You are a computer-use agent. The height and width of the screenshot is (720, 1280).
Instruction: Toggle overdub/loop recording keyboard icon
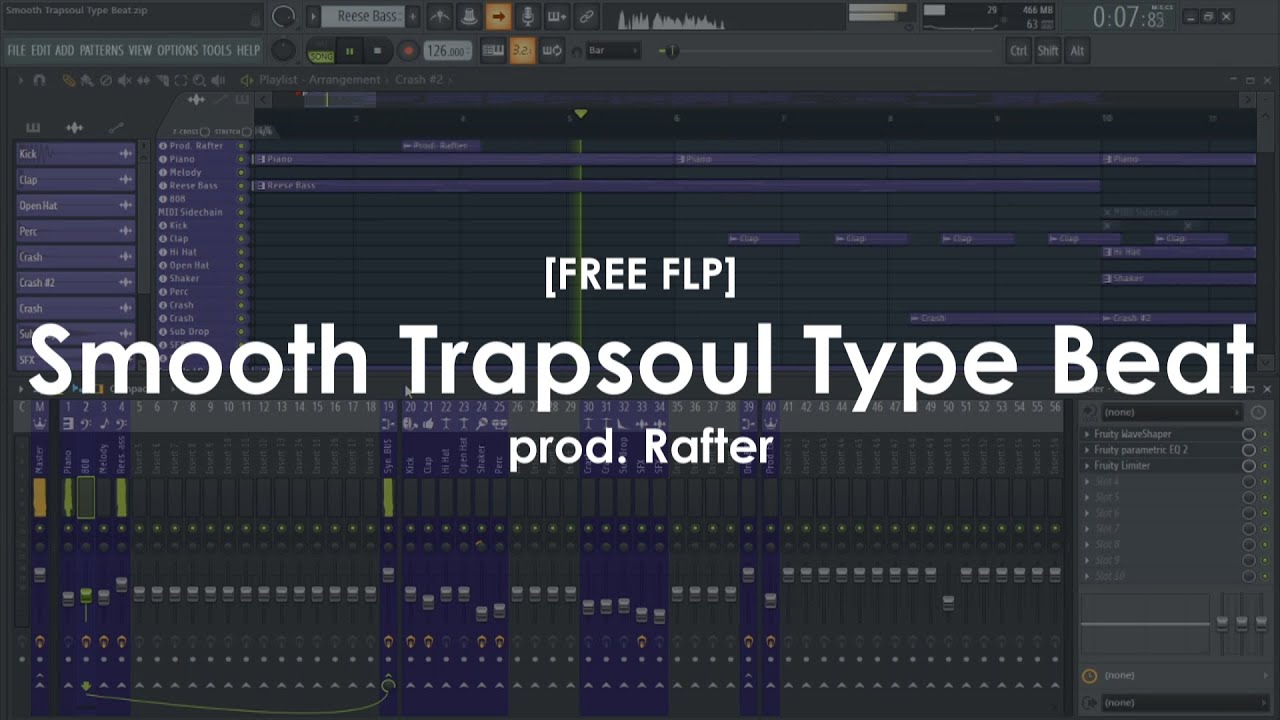click(557, 16)
